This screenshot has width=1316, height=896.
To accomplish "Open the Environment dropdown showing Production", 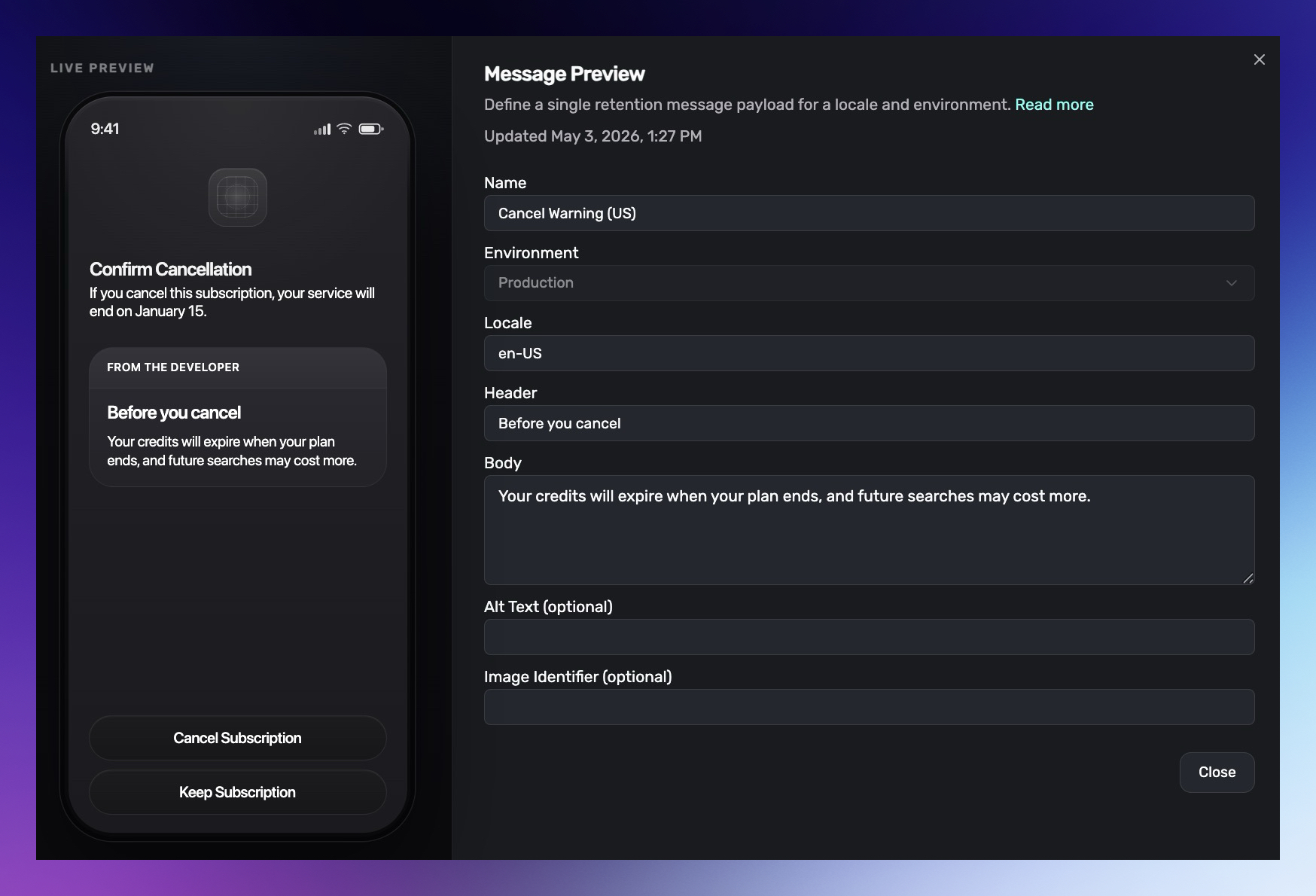I will (869, 283).
